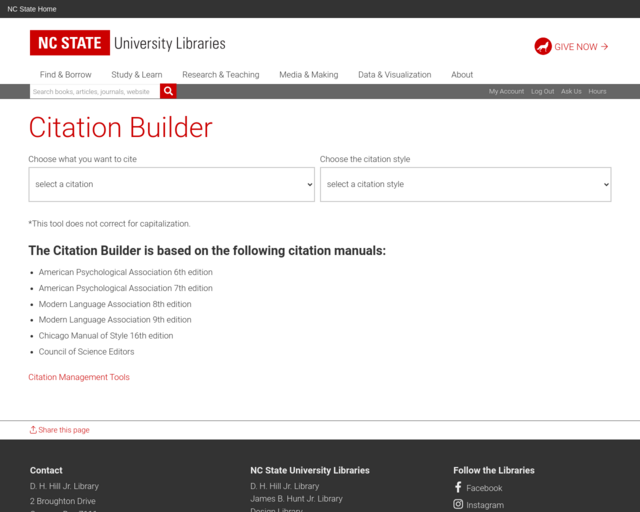The image size is (640, 512).
Task: Click the NC State Home link
Action: click(x=32, y=9)
